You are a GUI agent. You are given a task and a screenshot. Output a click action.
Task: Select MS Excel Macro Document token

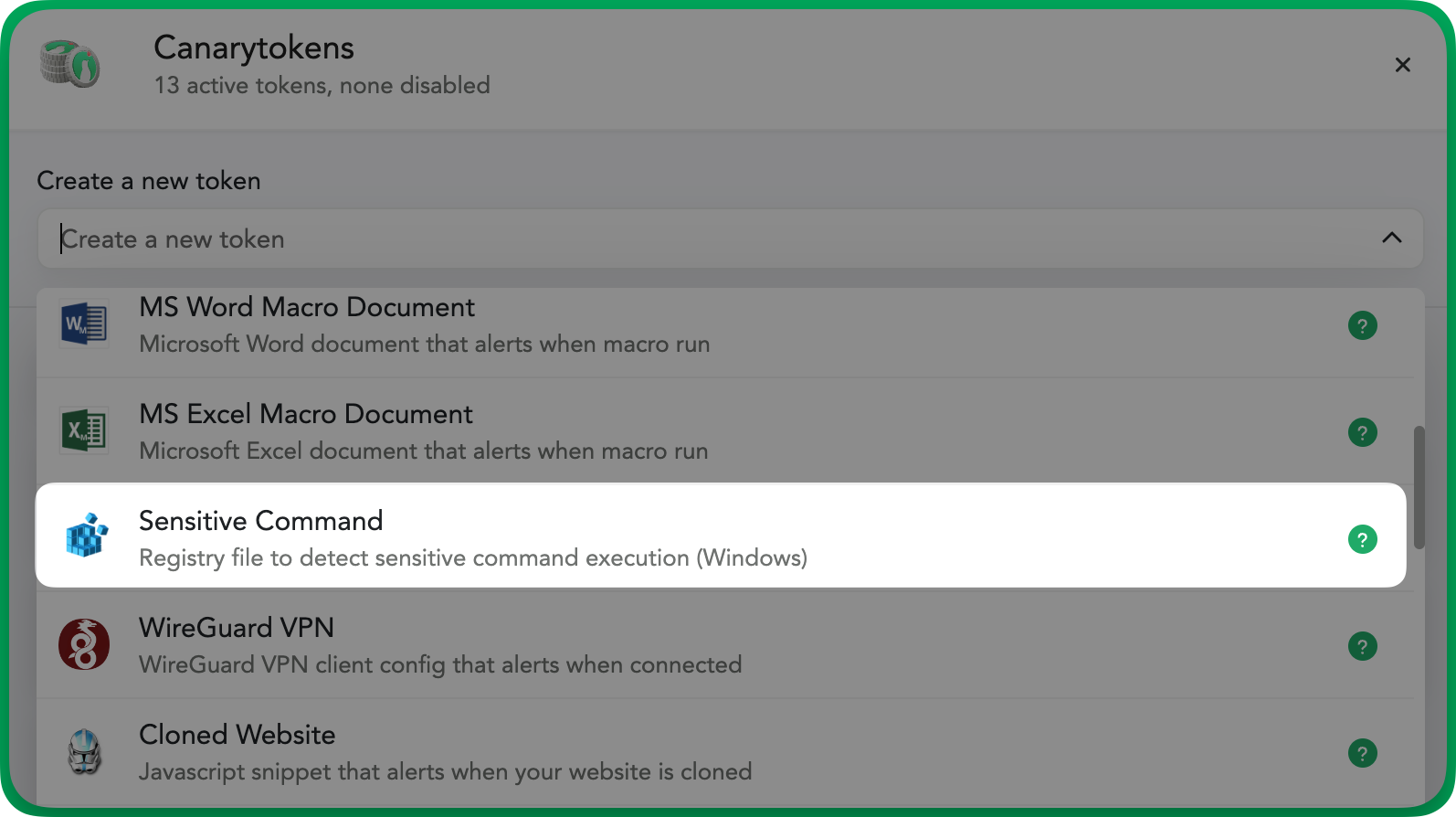click(725, 431)
